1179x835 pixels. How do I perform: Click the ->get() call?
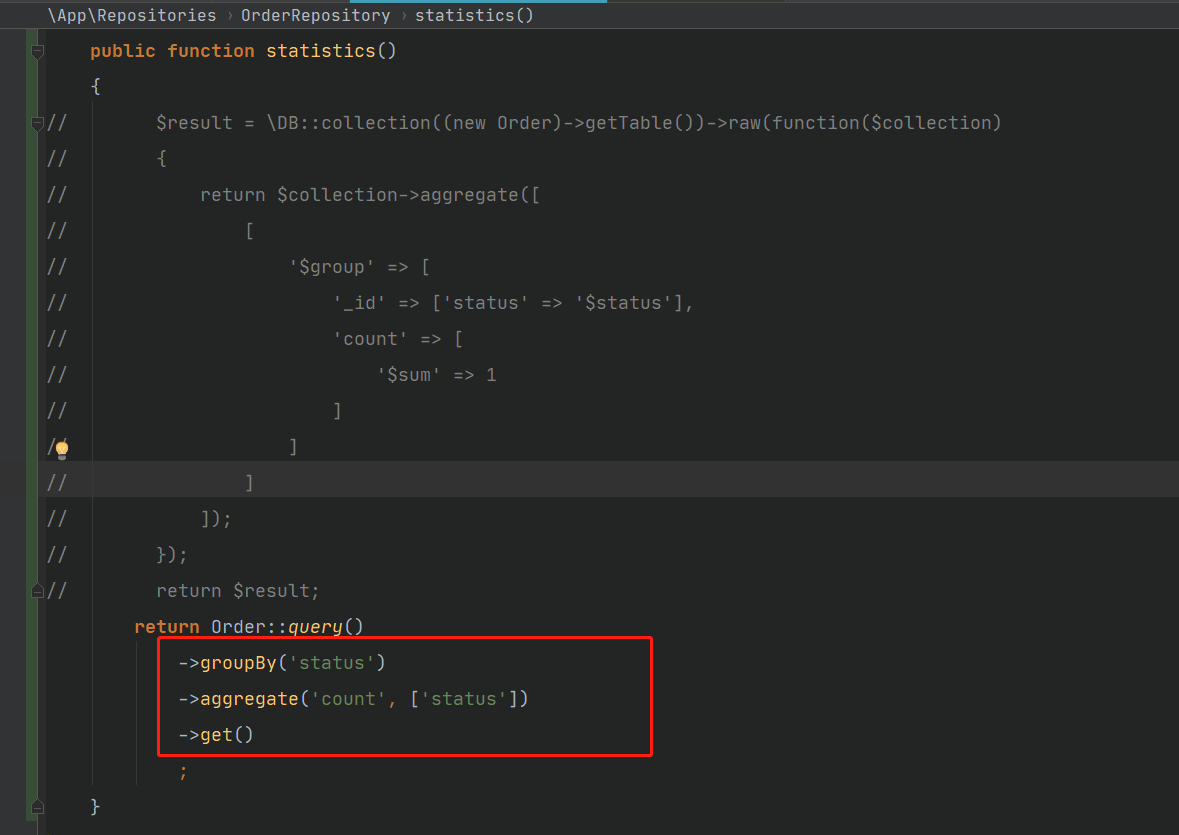click(x=216, y=735)
